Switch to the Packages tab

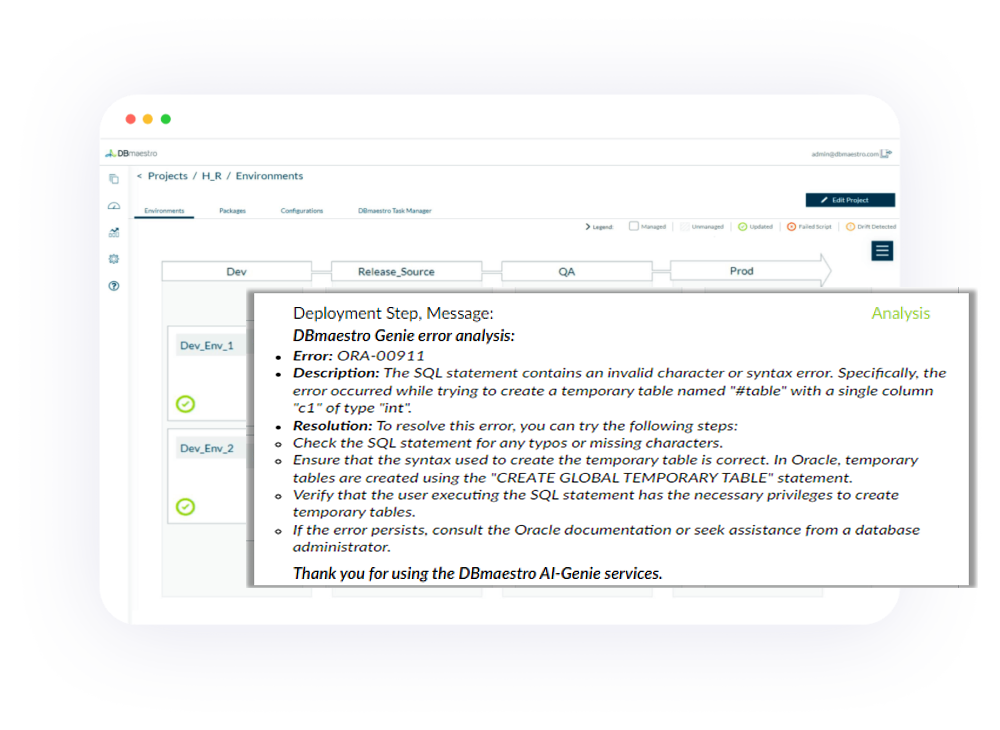(232, 211)
